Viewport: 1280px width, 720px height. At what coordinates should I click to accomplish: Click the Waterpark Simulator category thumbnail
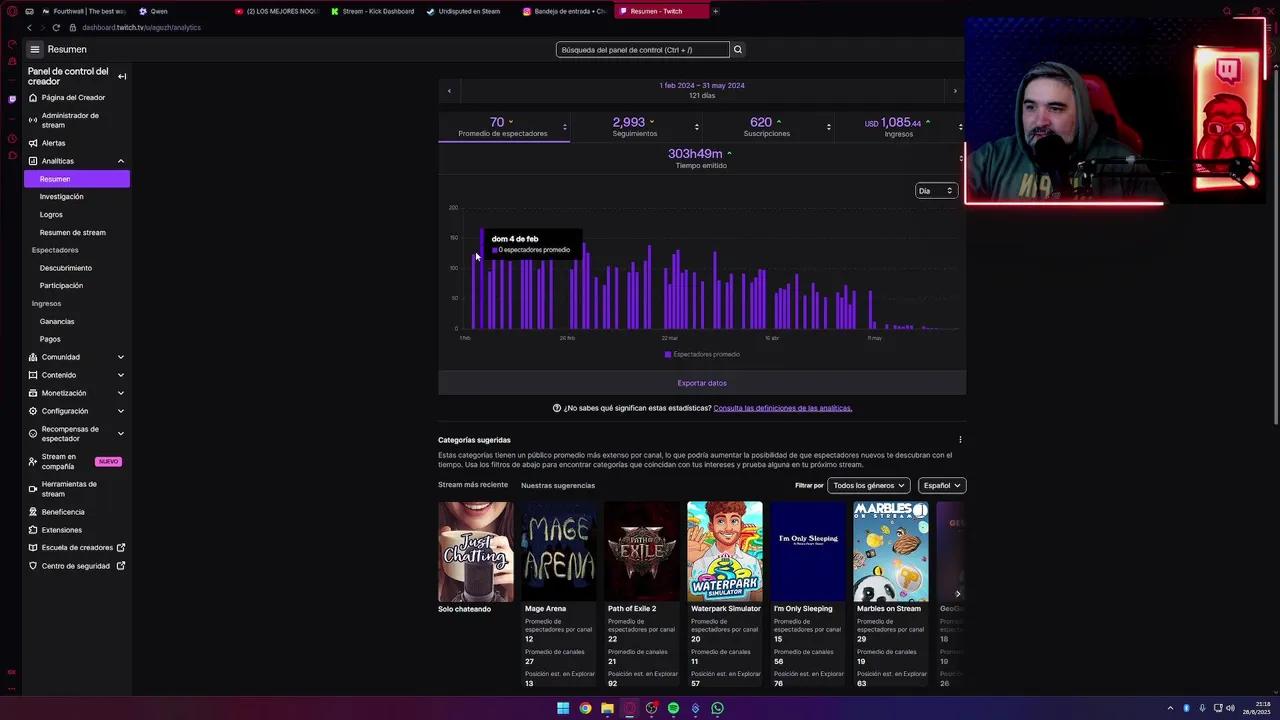(x=725, y=551)
